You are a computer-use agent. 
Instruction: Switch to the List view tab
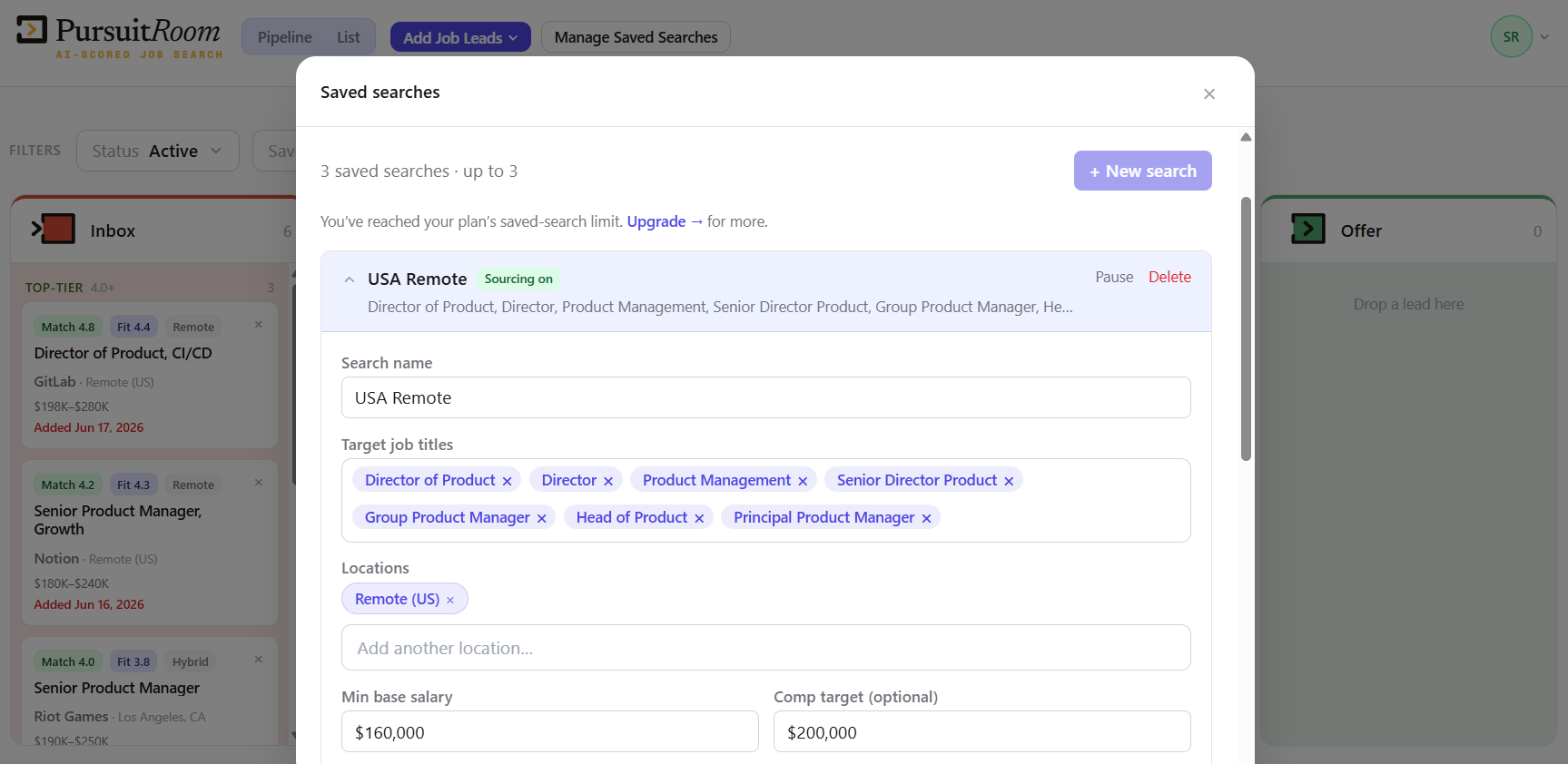(349, 37)
